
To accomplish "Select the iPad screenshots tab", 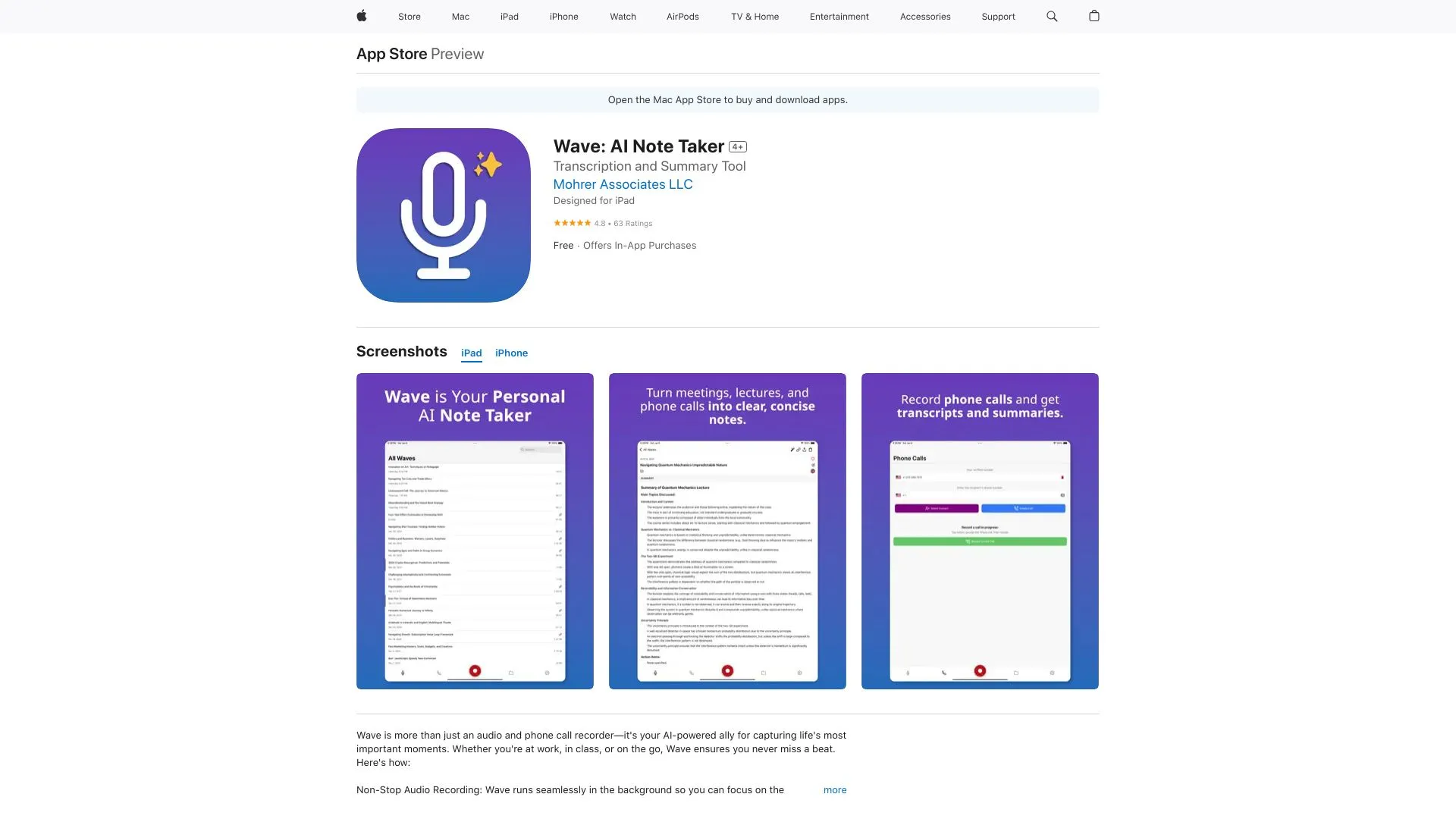I will (x=471, y=353).
